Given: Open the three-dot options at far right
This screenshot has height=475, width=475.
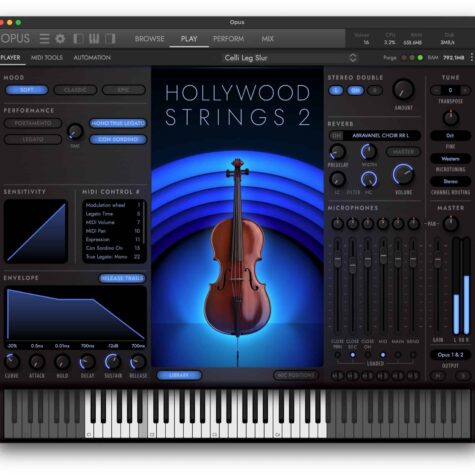Looking at the screenshot, I should (472, 57).
